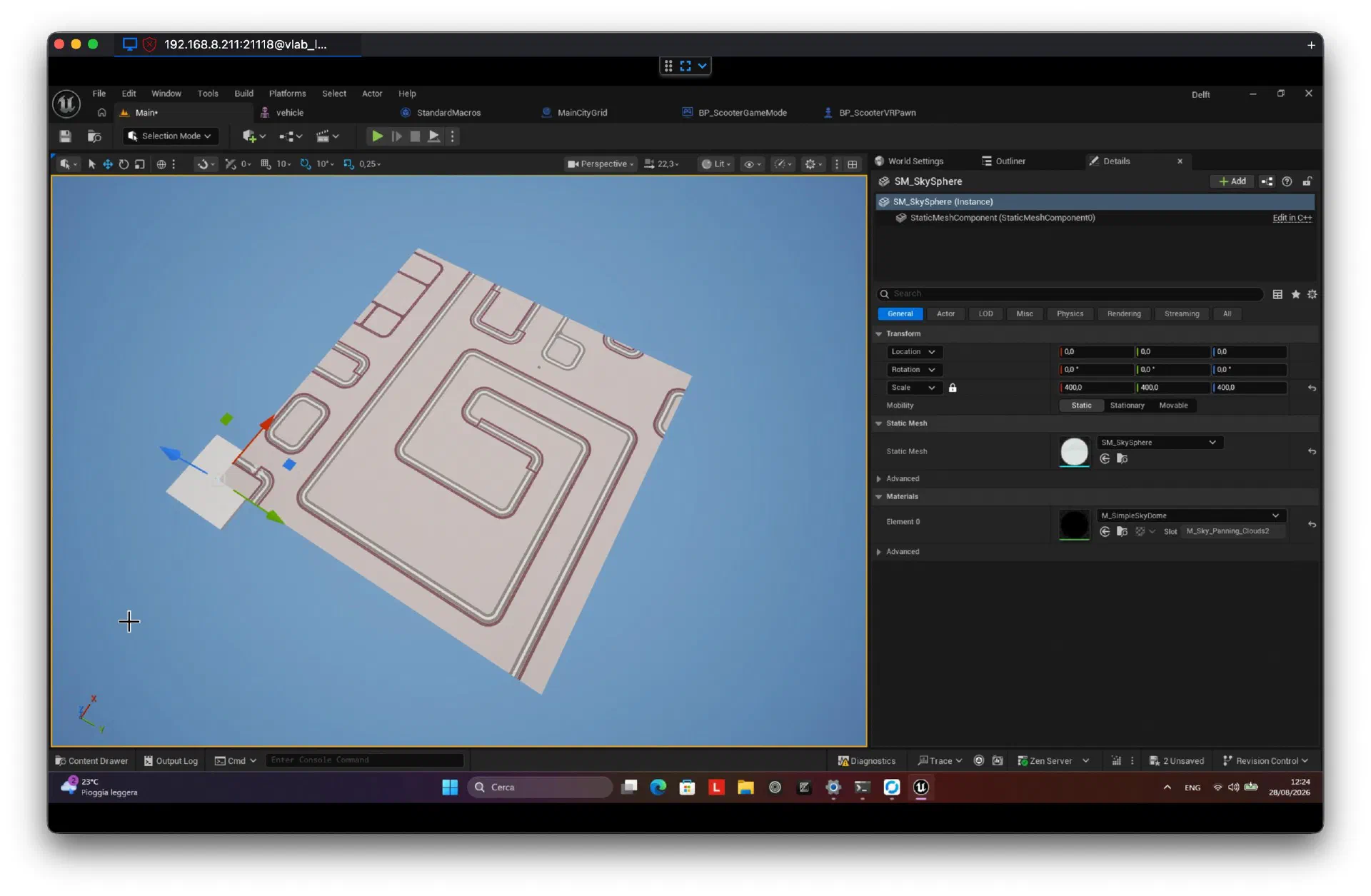The width and height of the screenshot is (1371, 896).
Task: Open the Actor menu
Action: pos(371,94)
